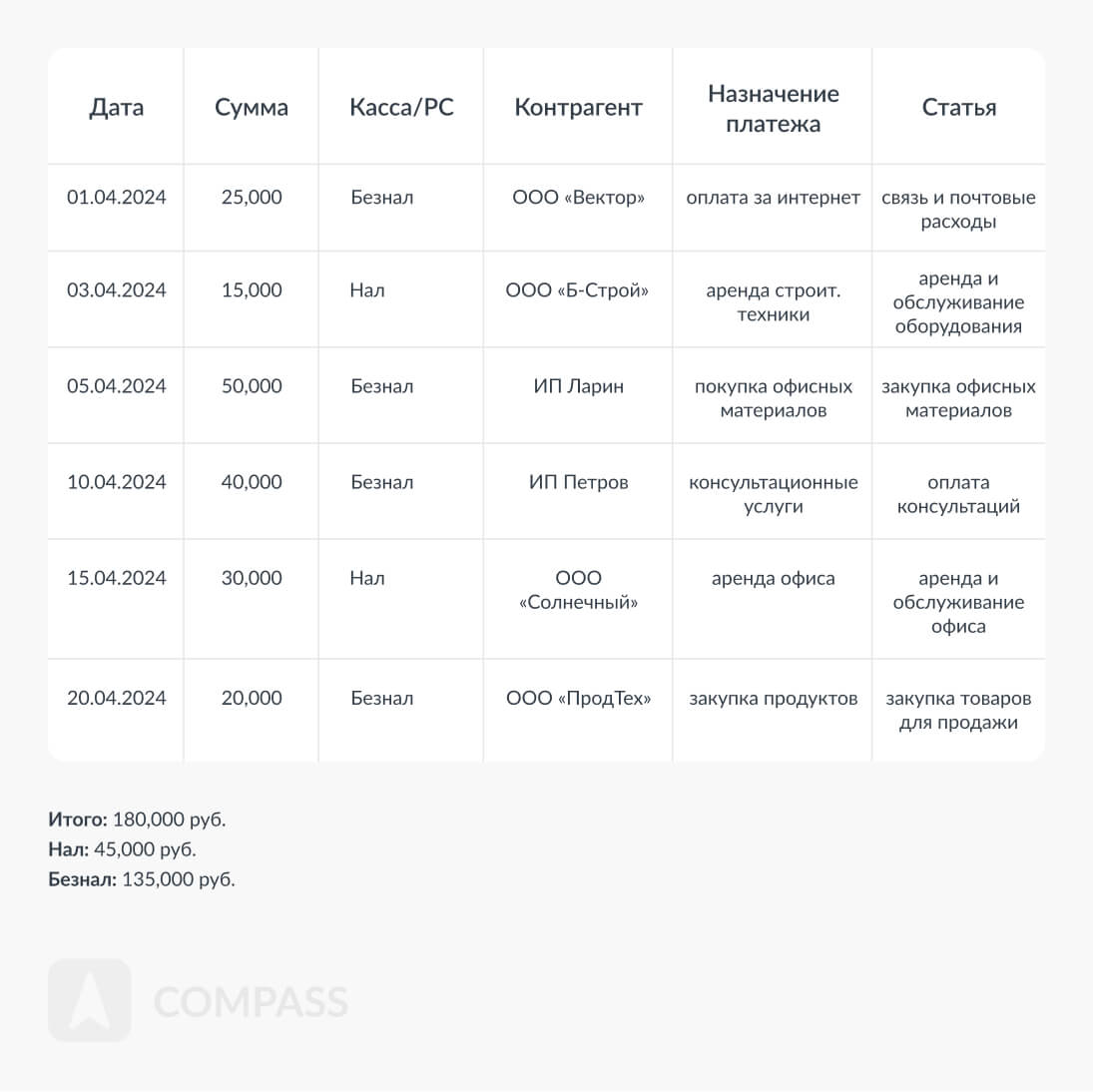Click the Сумма column header

point(252,108)
